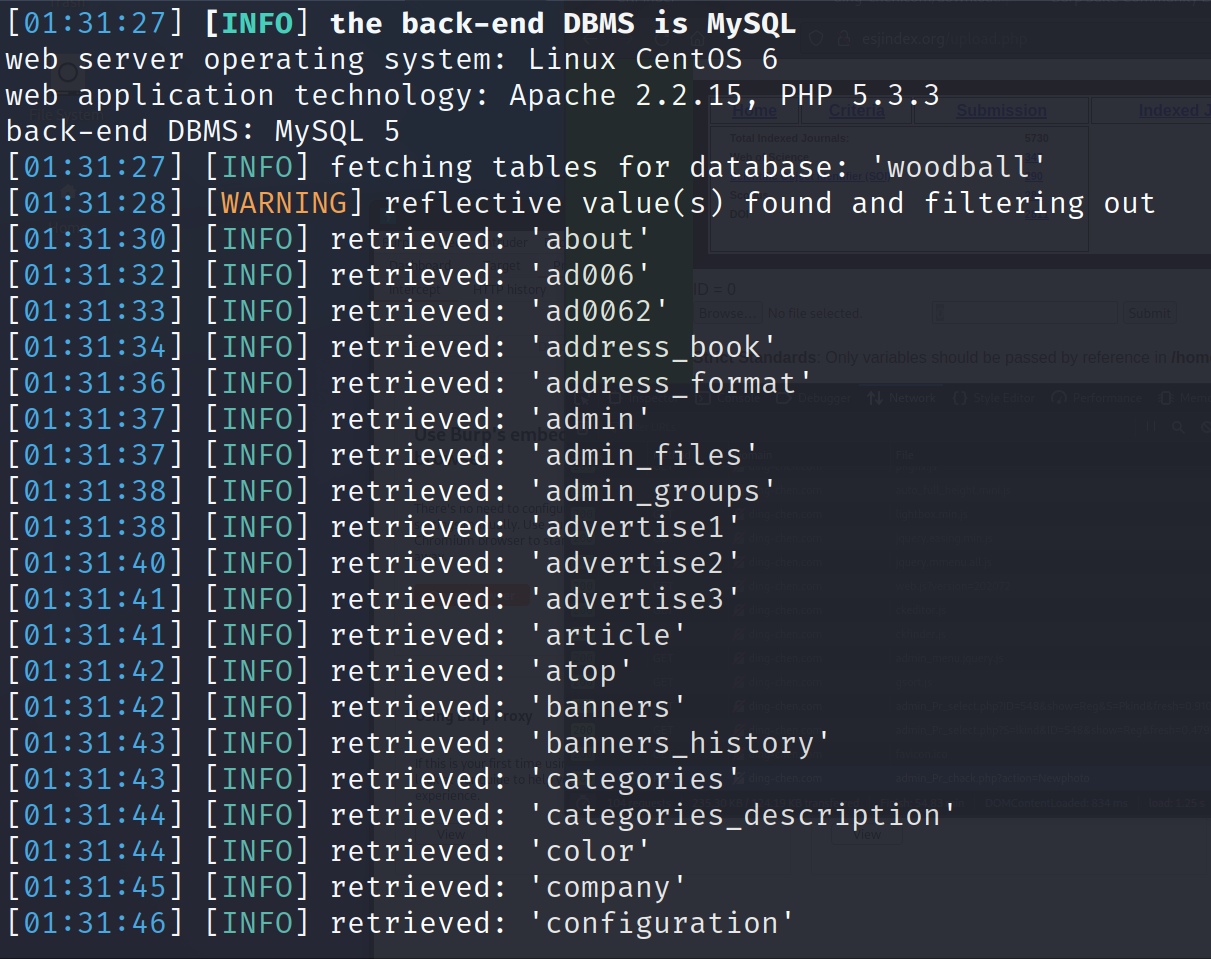Click the 'color' table name
The height and width of the screenshot is (959, 1211).
pos(590,851)
